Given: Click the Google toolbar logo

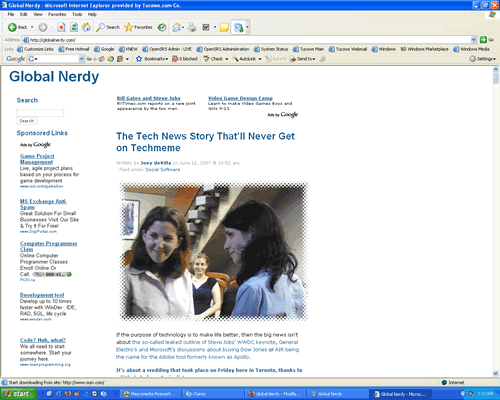Looking at the screenshot, I should [x=16, y=59].
